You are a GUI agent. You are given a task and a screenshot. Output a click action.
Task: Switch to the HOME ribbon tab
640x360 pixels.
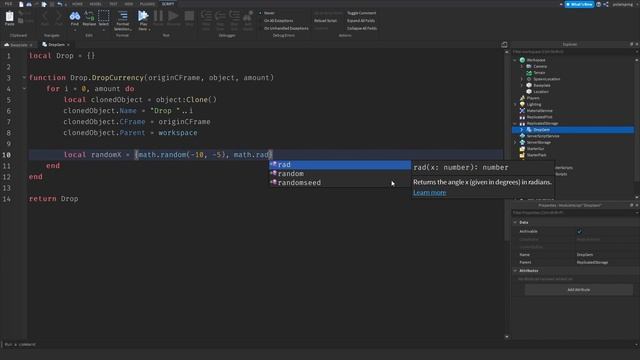point(77,4)
